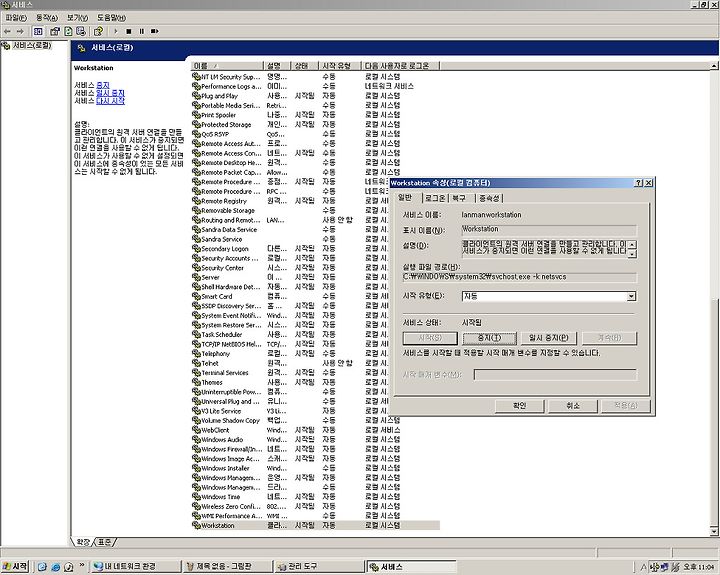Click the Export List toolbar icon
This screenshot has height=575, width=720.
point(81,31)
